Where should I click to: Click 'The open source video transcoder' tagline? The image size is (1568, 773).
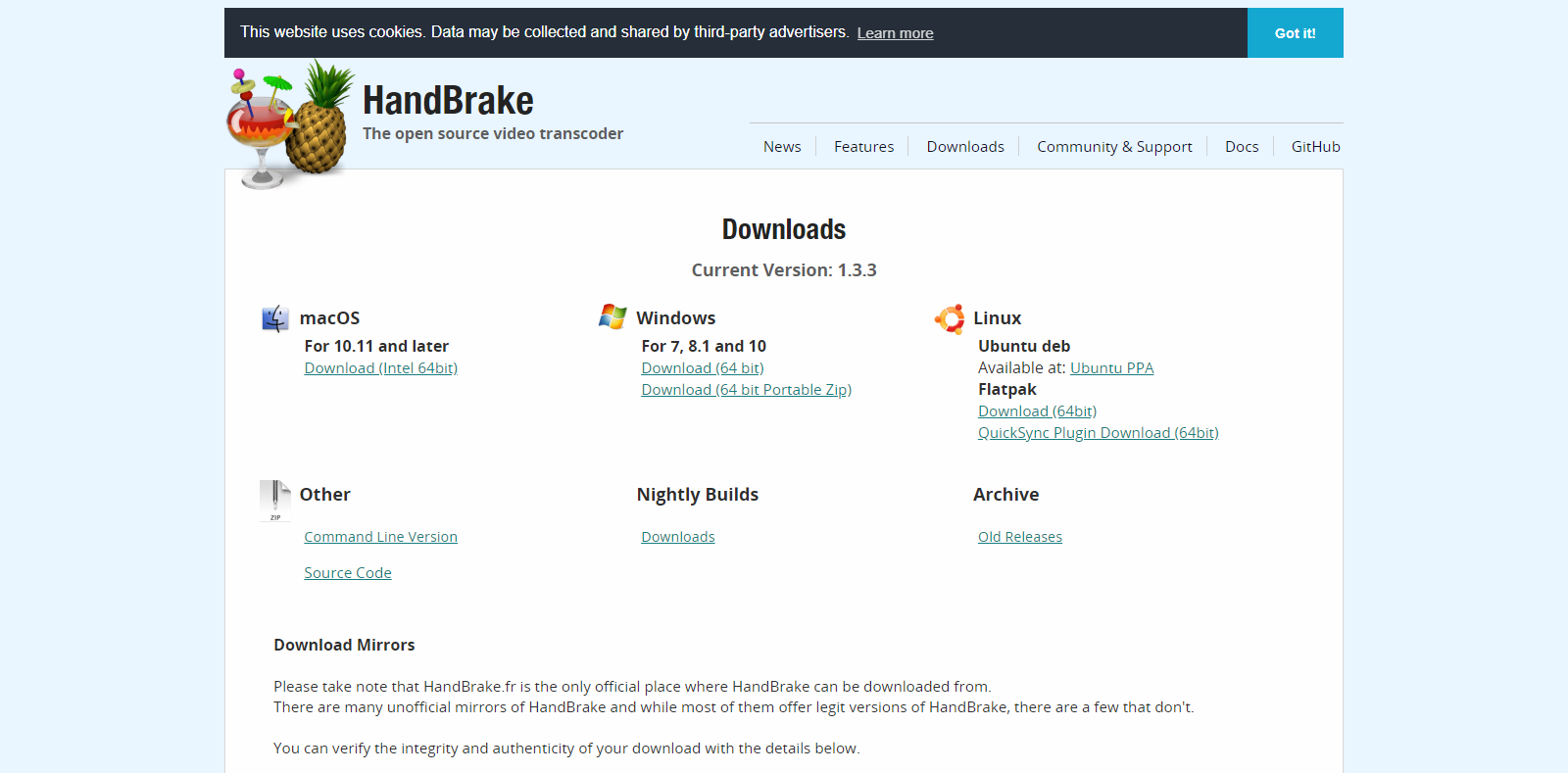pos(492,133)
